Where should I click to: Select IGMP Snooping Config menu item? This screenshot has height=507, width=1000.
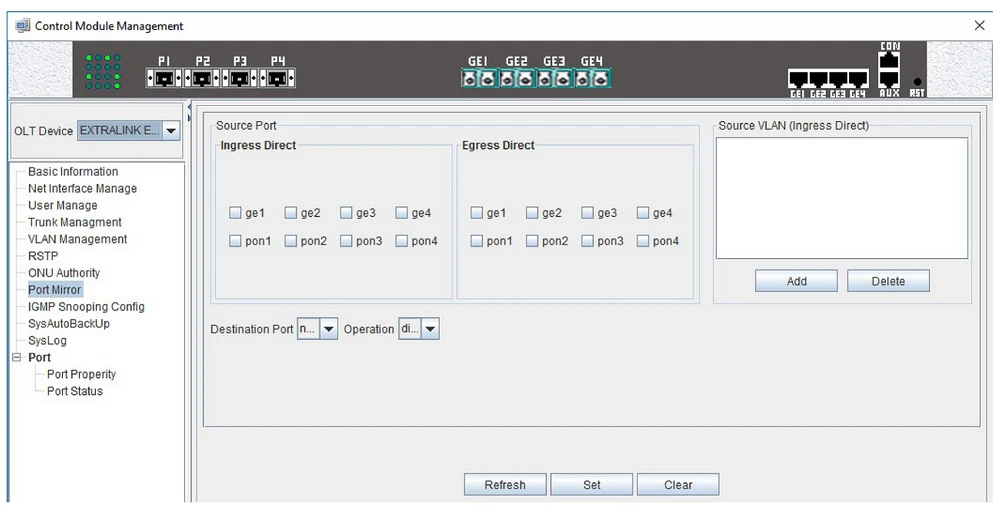click(x=86, y=307)
